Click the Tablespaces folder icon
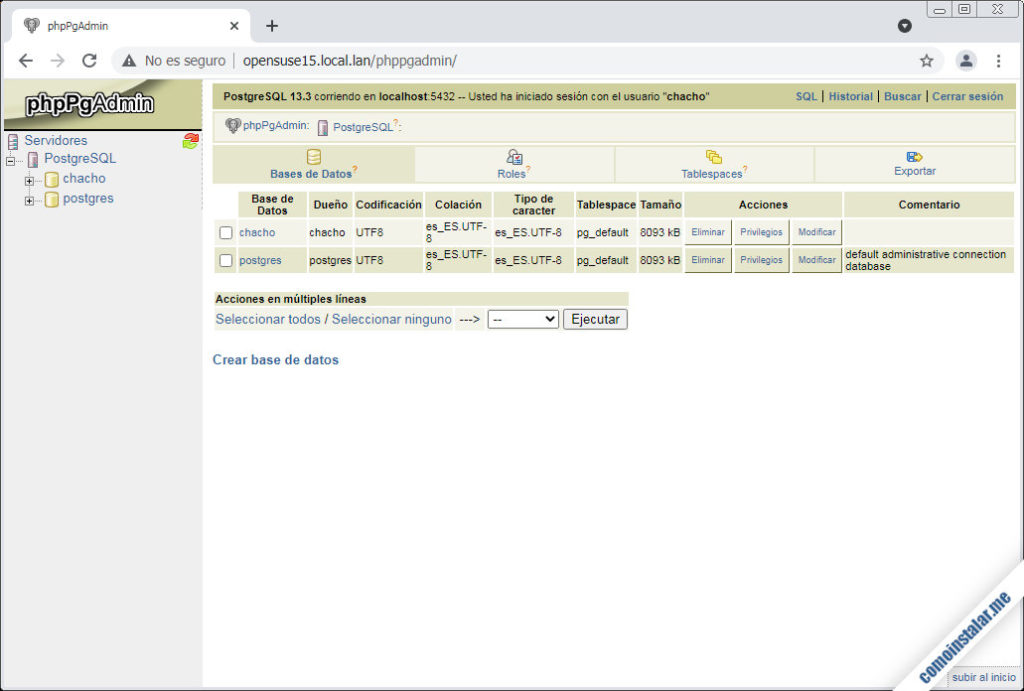The height and width of the screenshot is (691, 1024). pos(714,157)
